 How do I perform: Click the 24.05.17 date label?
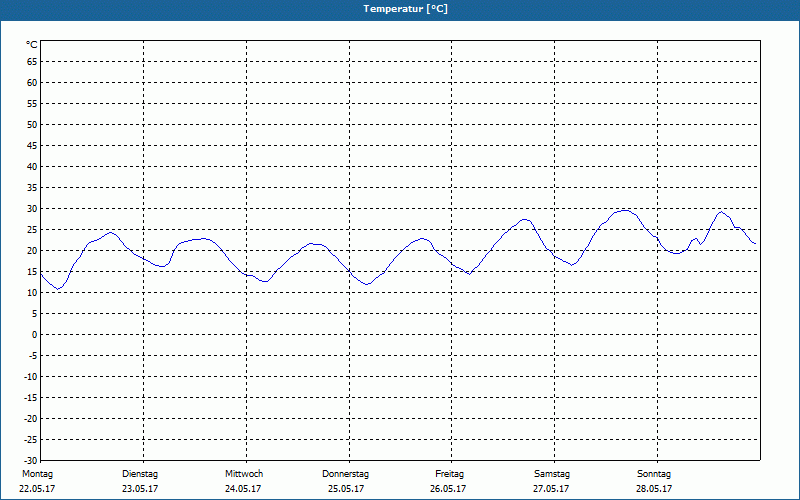pos(243,489)
